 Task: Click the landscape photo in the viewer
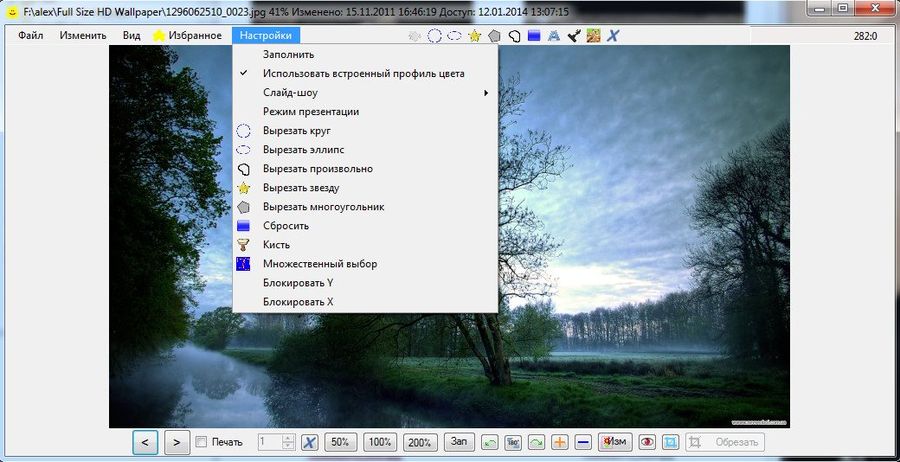[x=643, y=235]
